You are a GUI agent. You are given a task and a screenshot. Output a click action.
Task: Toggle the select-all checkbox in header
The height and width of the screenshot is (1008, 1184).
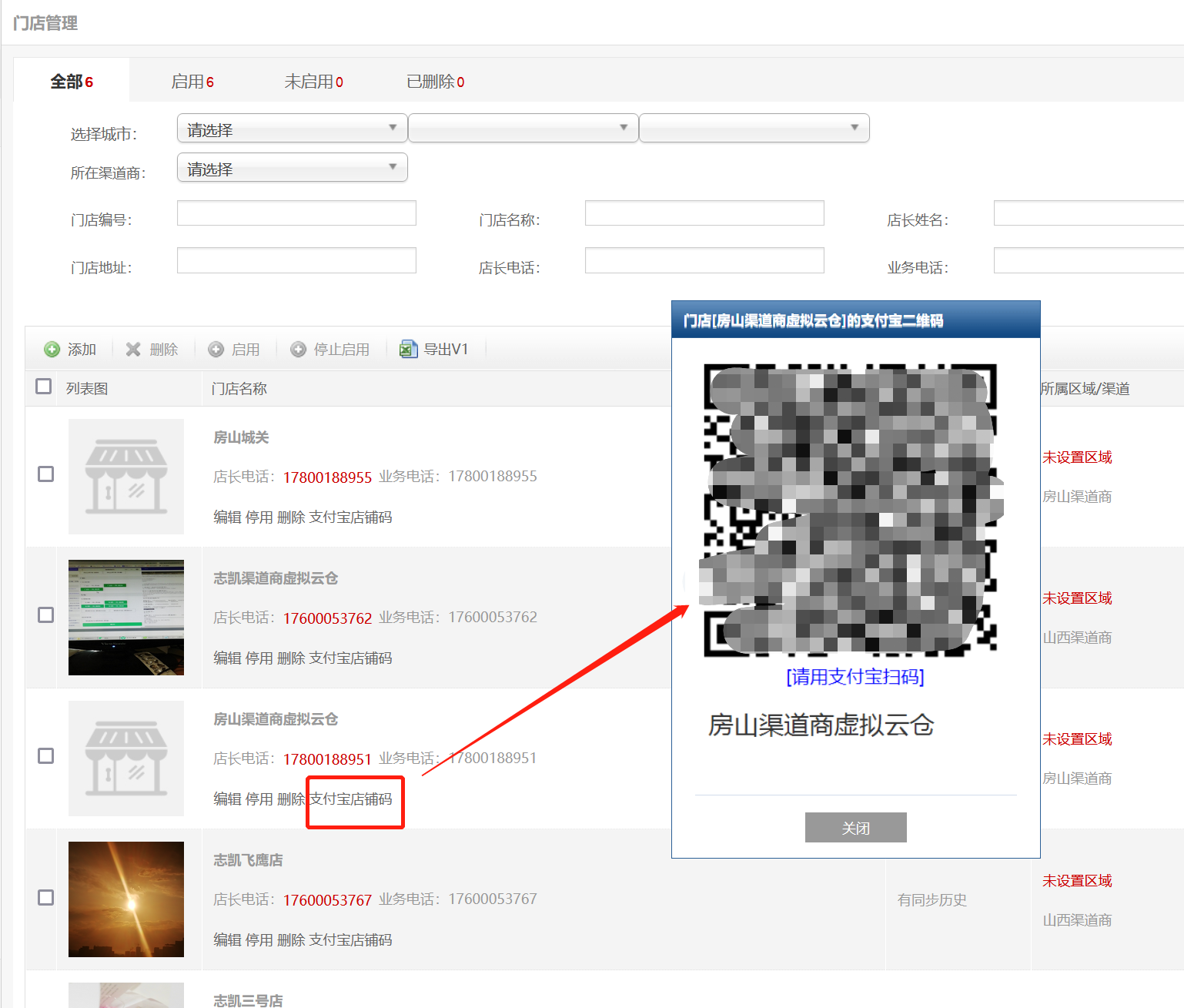[x=44, y=387]
